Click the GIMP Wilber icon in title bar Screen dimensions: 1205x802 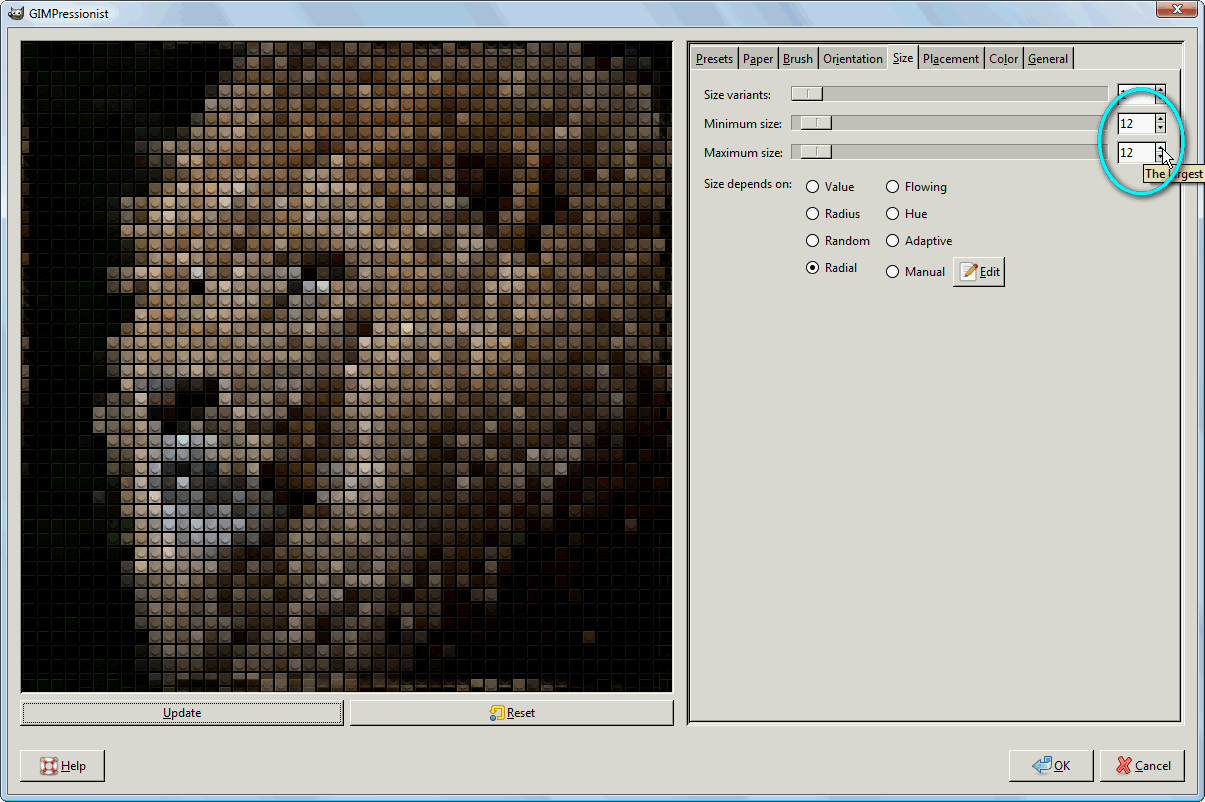16,13
